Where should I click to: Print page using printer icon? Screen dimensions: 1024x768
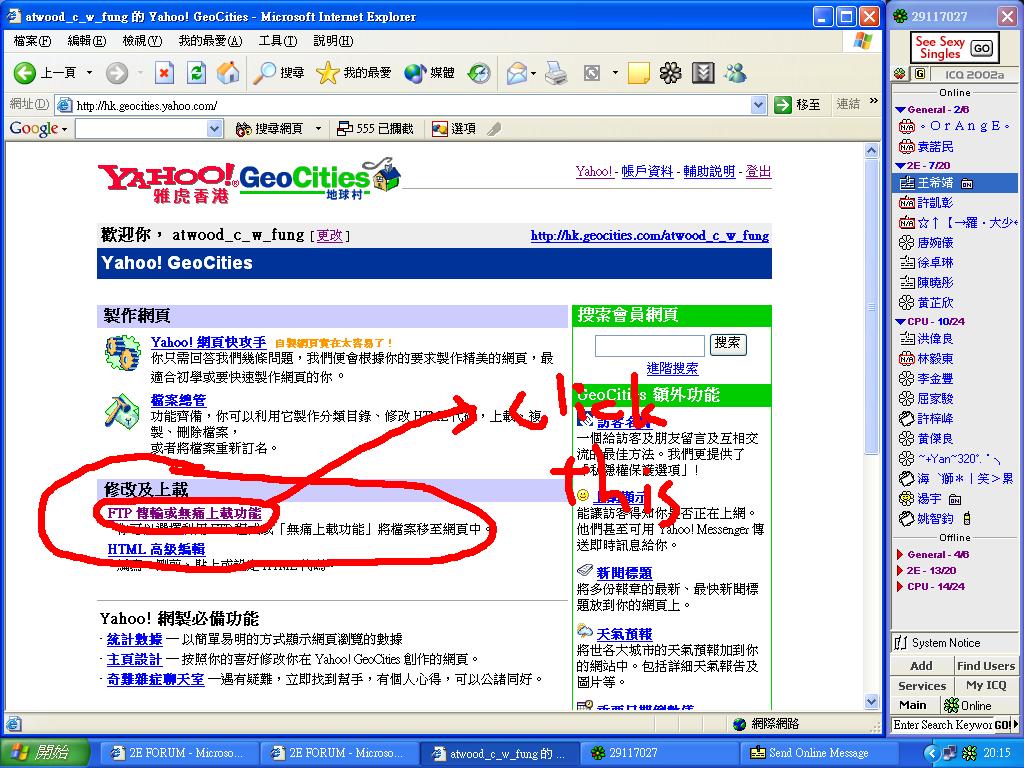pyautogui.click(x=556, y=72)
